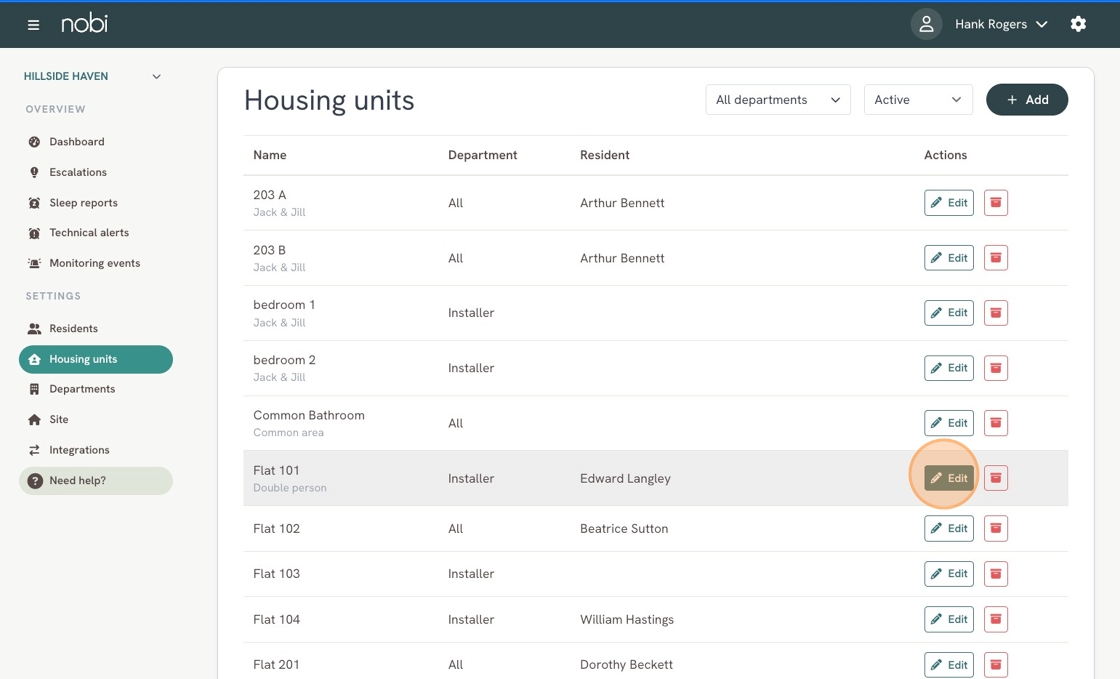Click the red archive icon for bedroom 2

point(996,368)
